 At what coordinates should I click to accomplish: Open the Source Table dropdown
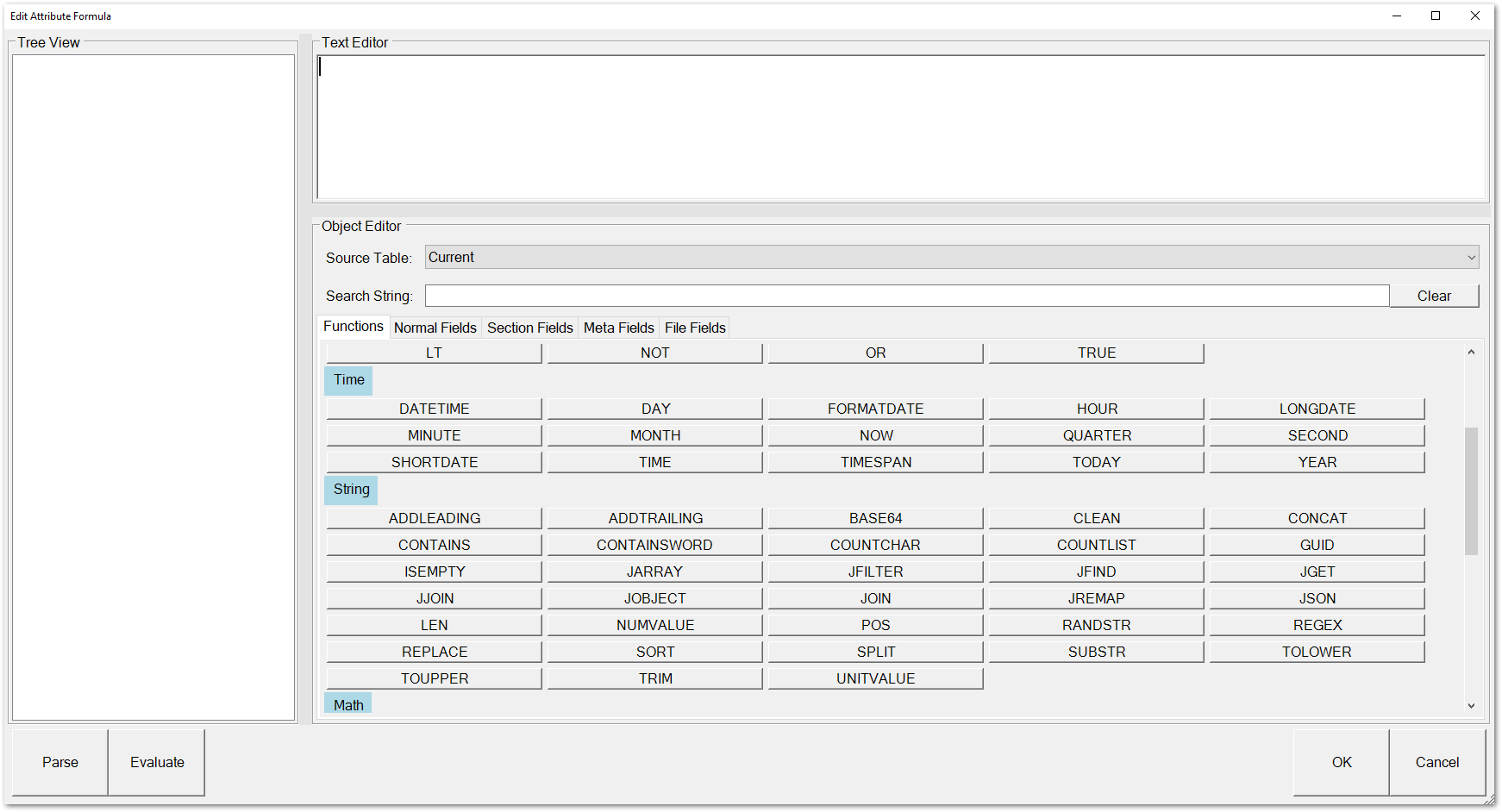pyautogui.click(x=951, y=258)
